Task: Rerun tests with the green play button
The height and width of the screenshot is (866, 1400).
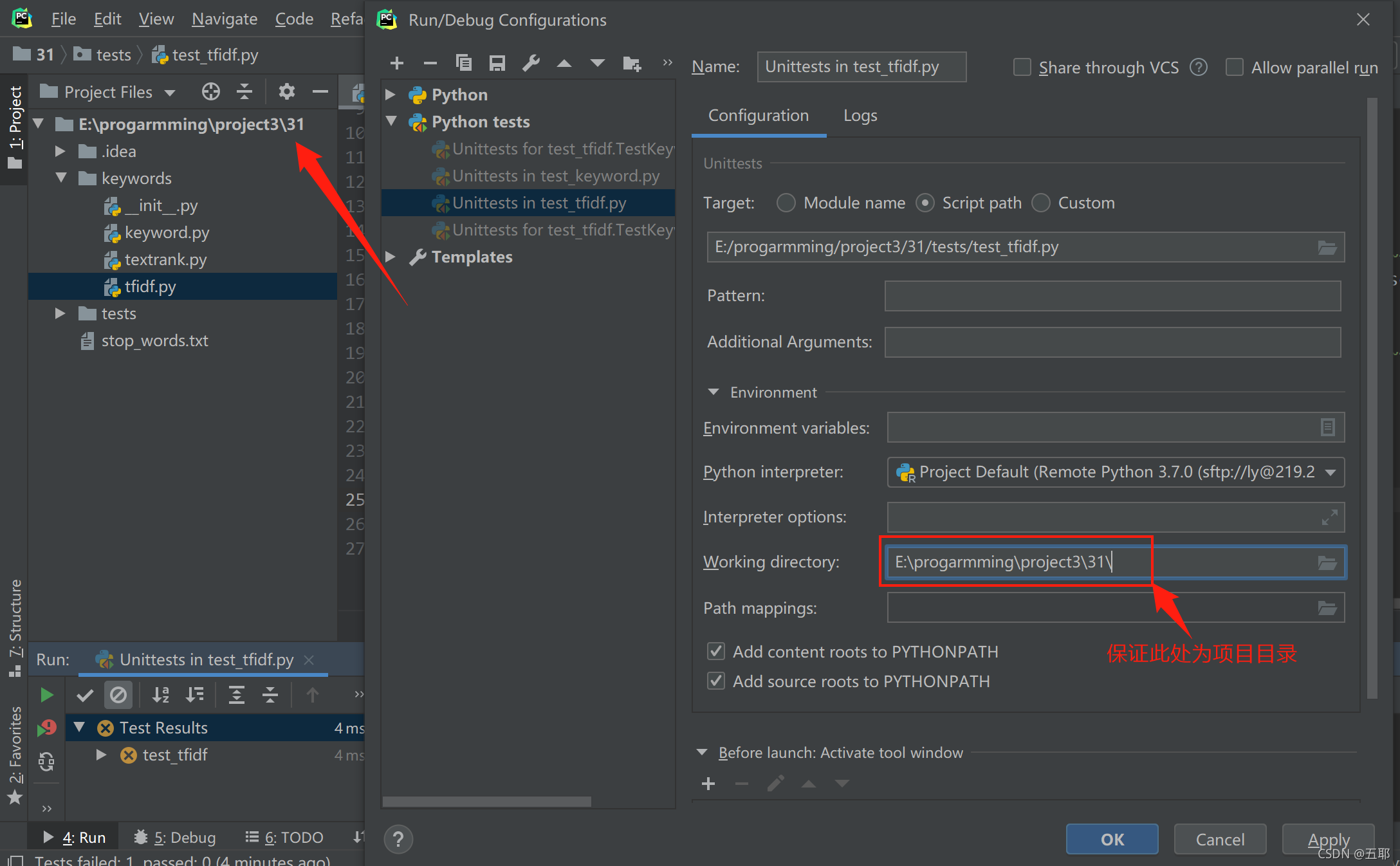Action: [46, 695]
